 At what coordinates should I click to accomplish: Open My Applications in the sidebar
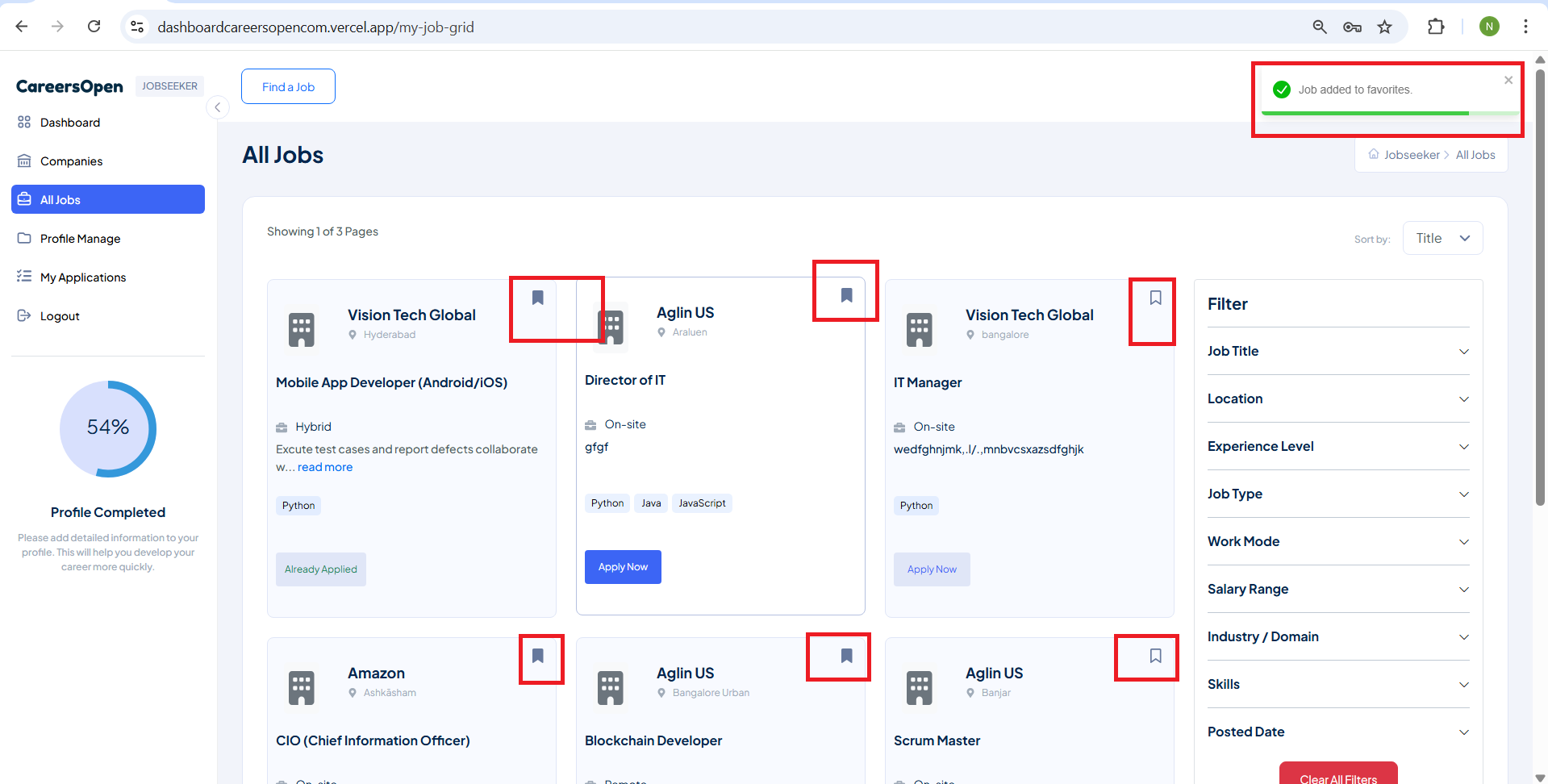click(x=83, y=277)
